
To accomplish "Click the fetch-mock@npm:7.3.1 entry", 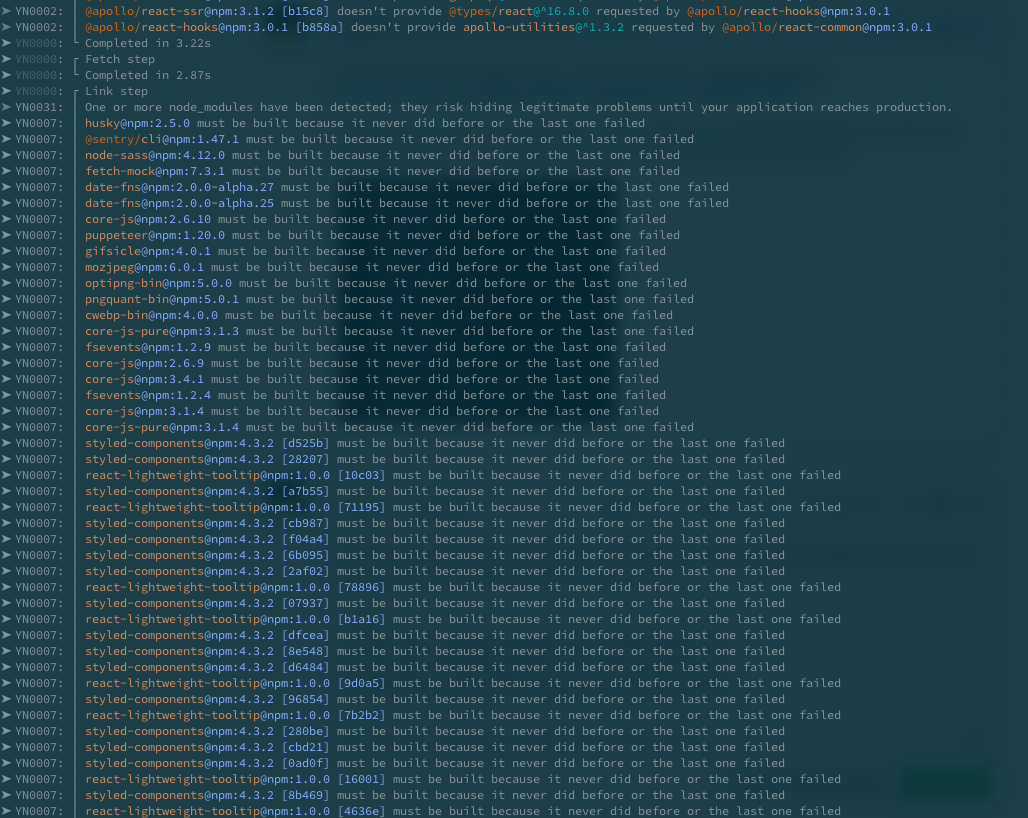I will pos(155,171).
